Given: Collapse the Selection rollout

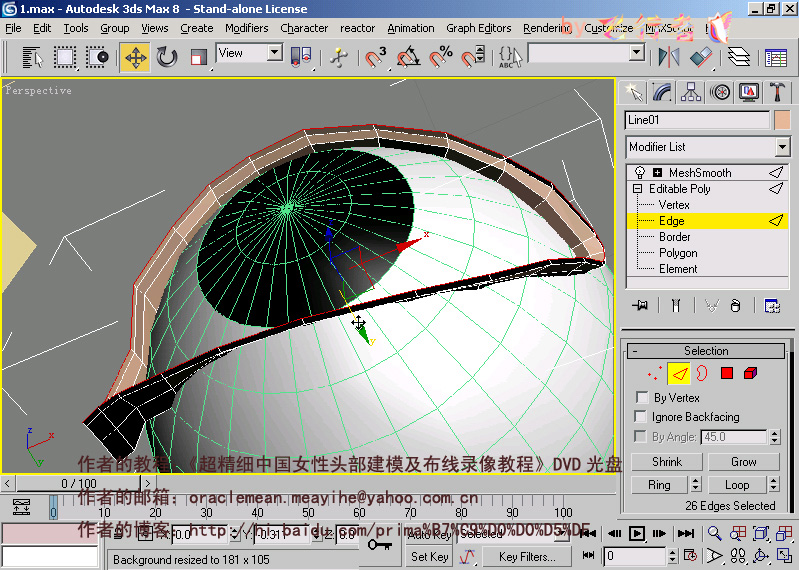Looking at the screenshot, I should [x=706, y=350].
